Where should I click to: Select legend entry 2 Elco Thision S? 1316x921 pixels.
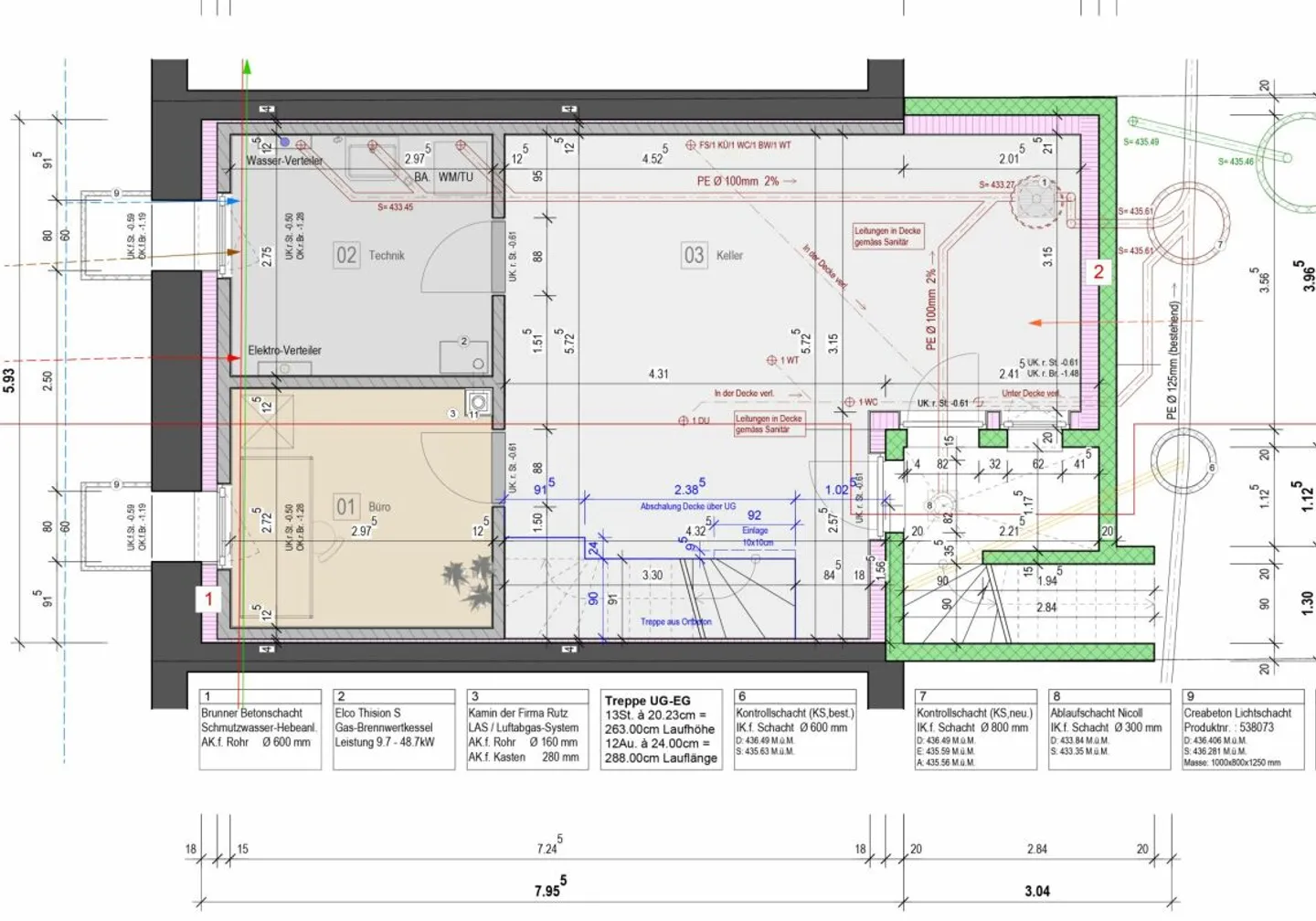point(394,729)
